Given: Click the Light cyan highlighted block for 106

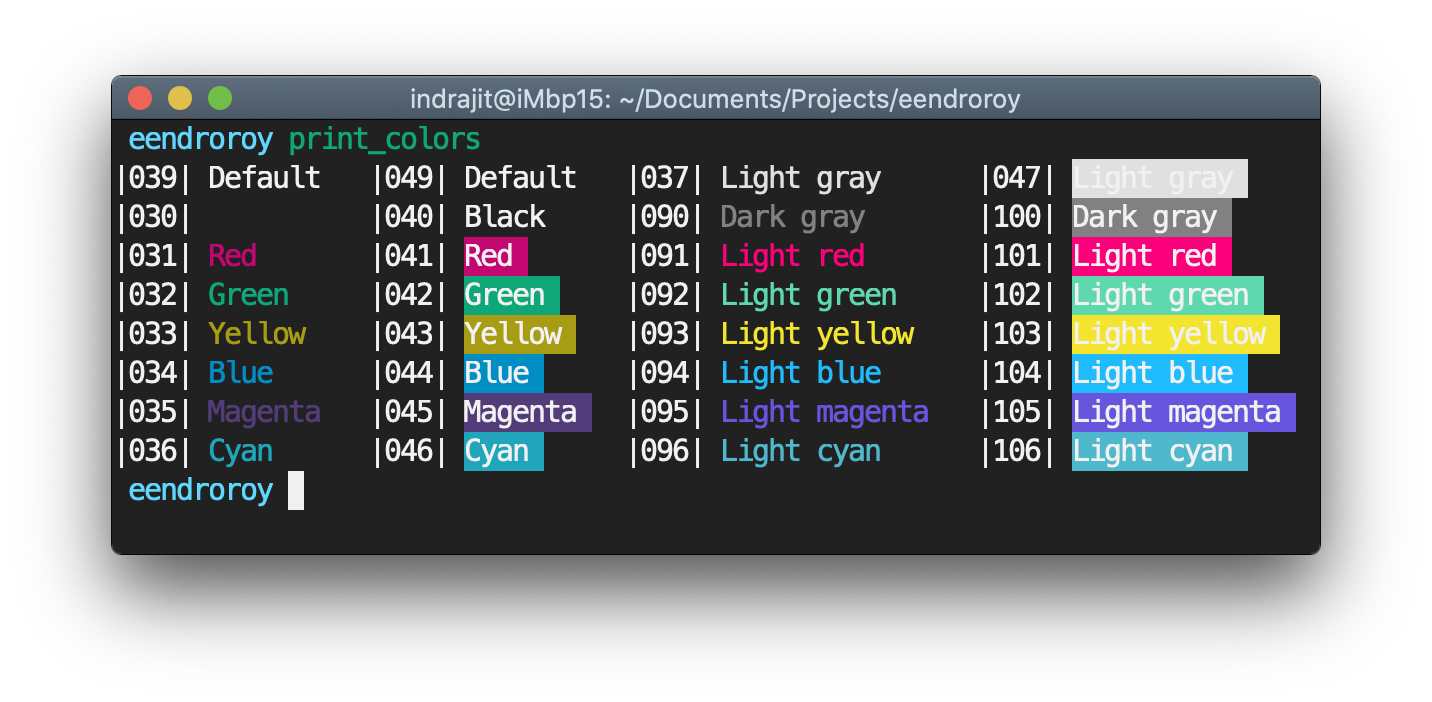Looking at the screenshot, I should pyautogui.click(x=1160, y=451).
